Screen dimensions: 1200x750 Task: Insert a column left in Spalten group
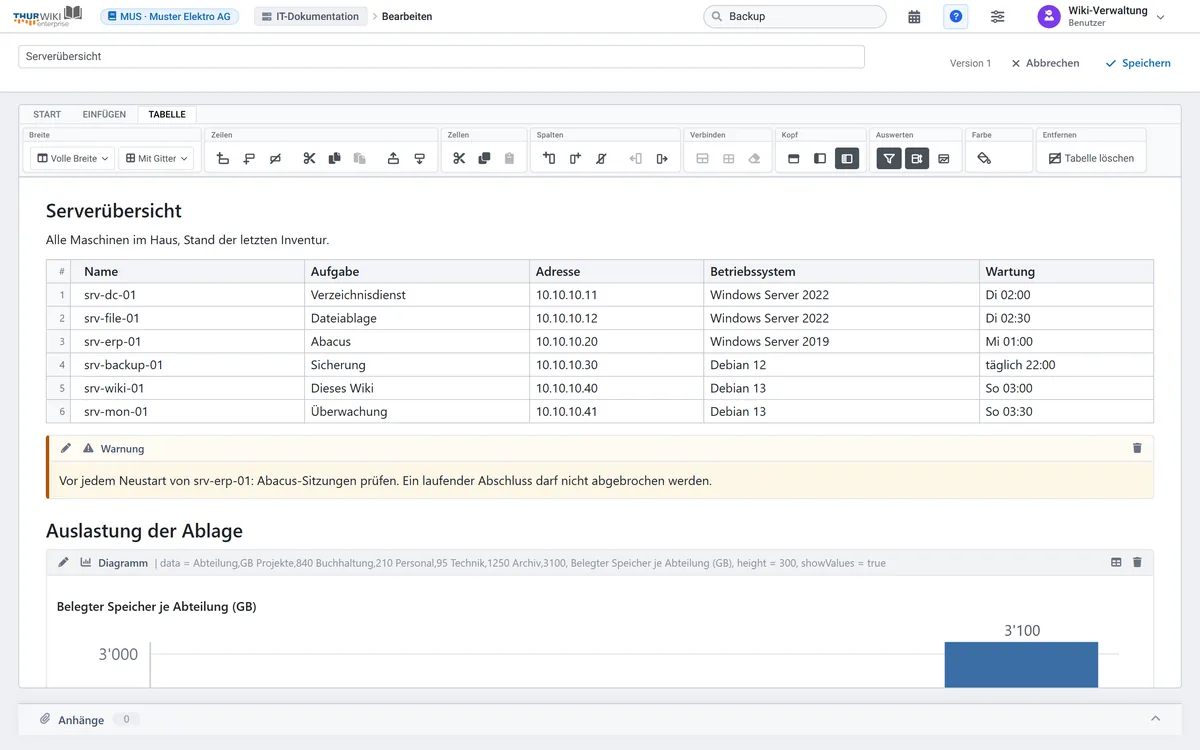[549, 158]
